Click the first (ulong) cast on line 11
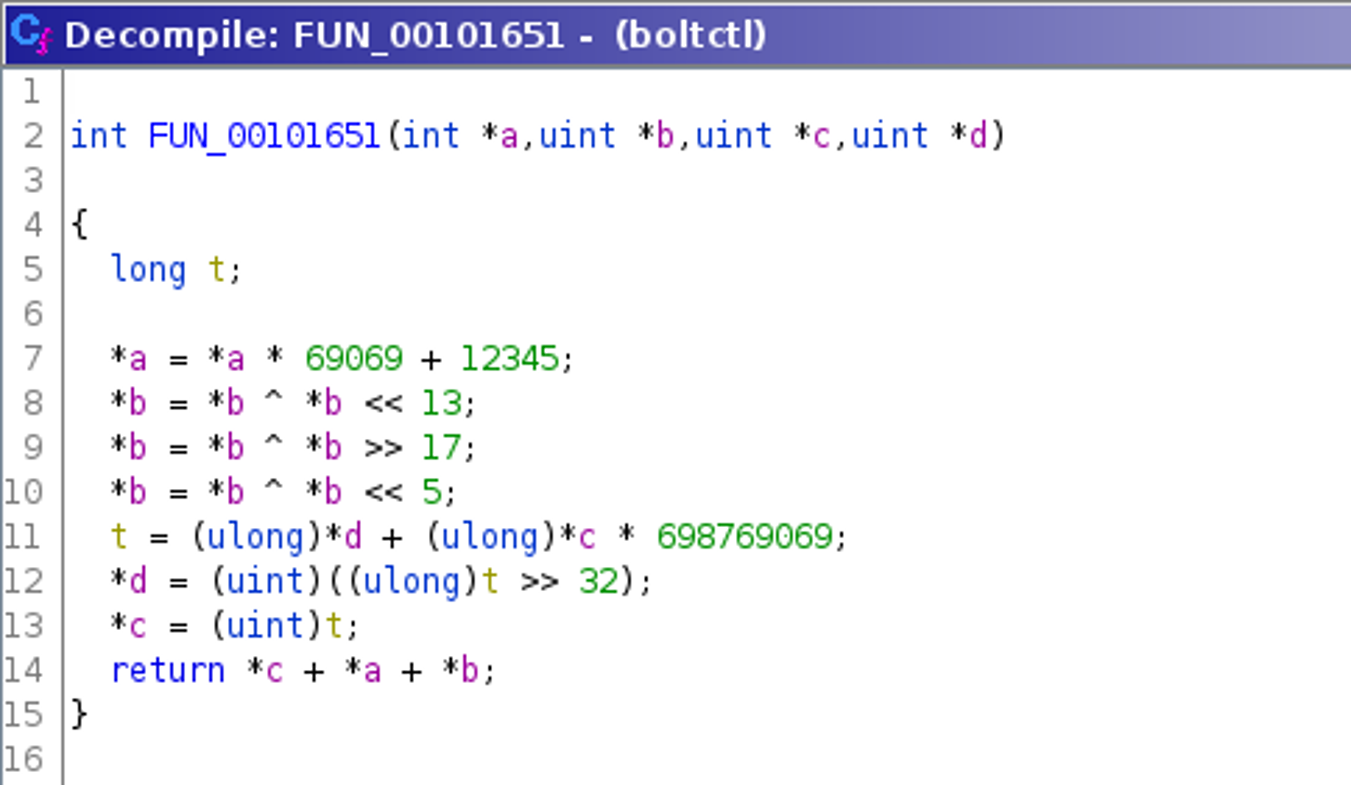This screenshot has height=785, width=1352. 255,537
